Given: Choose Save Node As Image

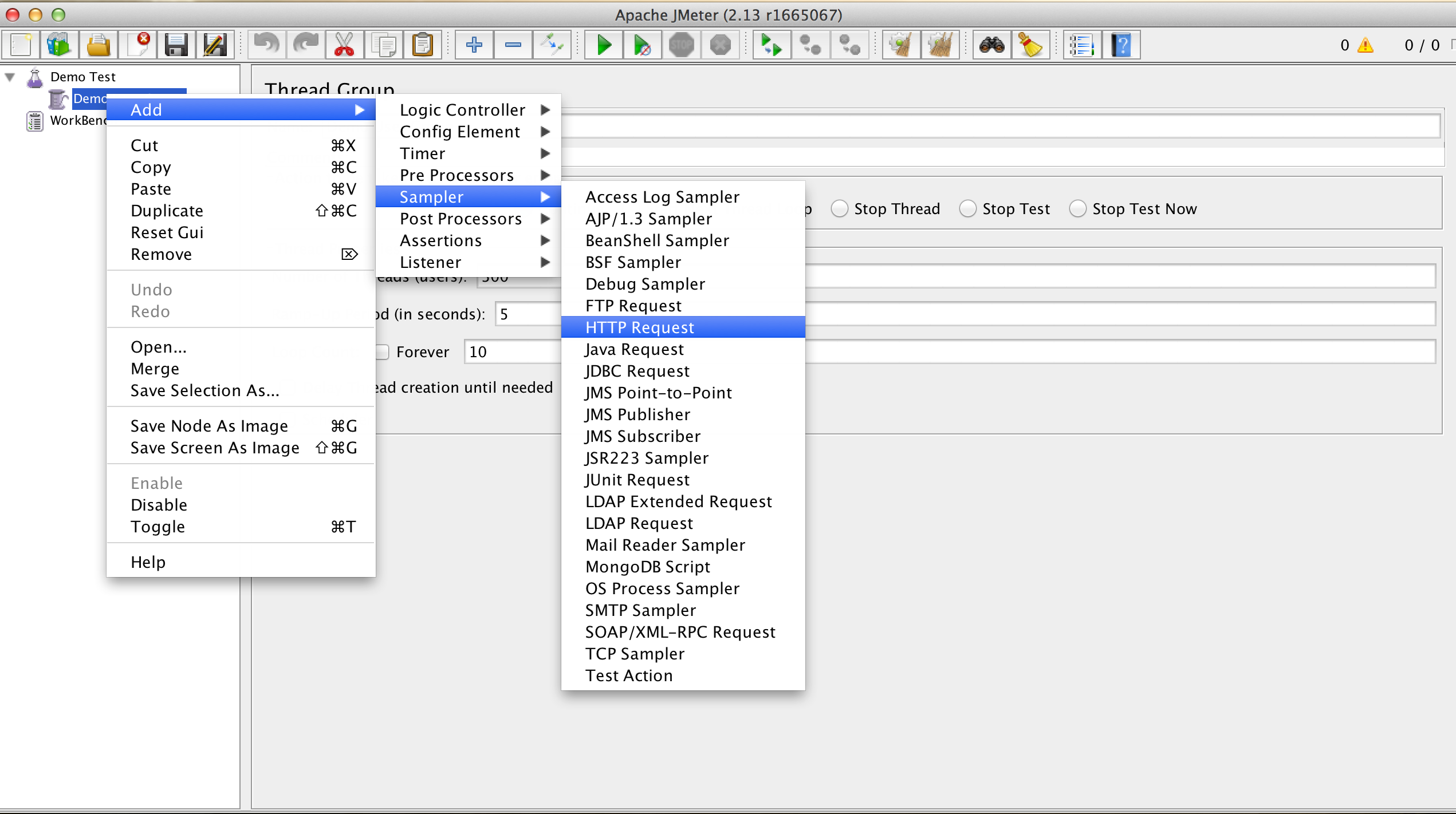Looking at the screenshot, I should tap(241, 426).
